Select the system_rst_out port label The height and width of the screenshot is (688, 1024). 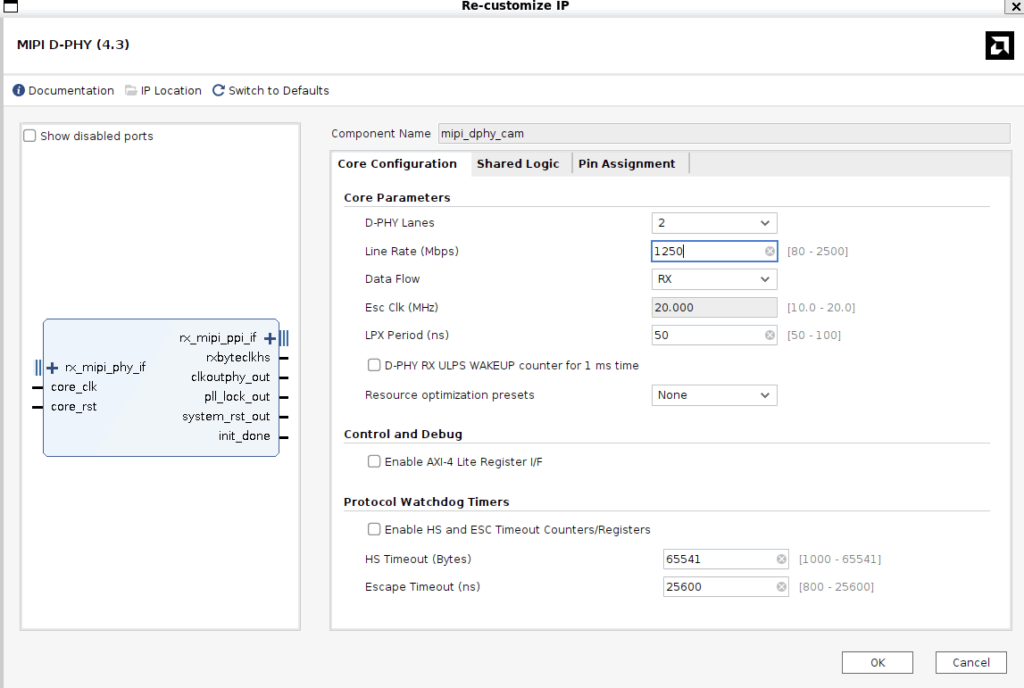[x=226, y=416]
